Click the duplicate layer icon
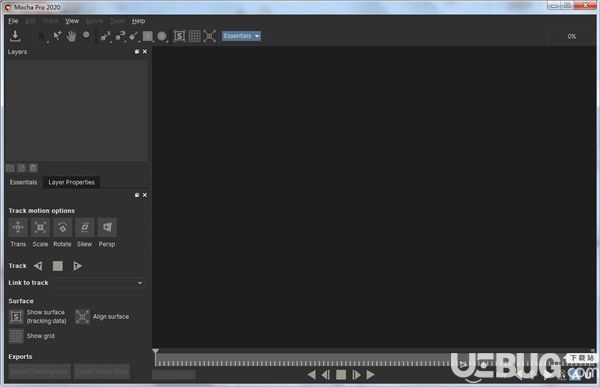 [x=22, y=168]
